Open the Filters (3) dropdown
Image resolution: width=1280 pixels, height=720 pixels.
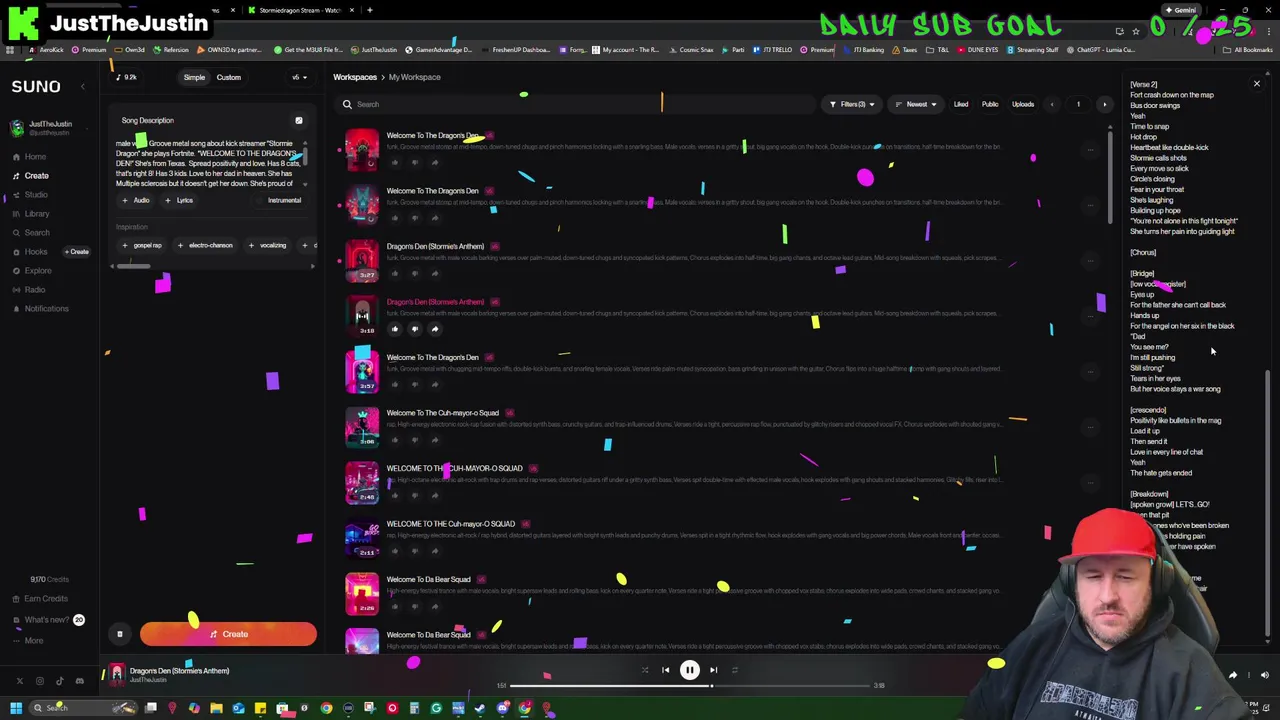[x=852, y=104]
